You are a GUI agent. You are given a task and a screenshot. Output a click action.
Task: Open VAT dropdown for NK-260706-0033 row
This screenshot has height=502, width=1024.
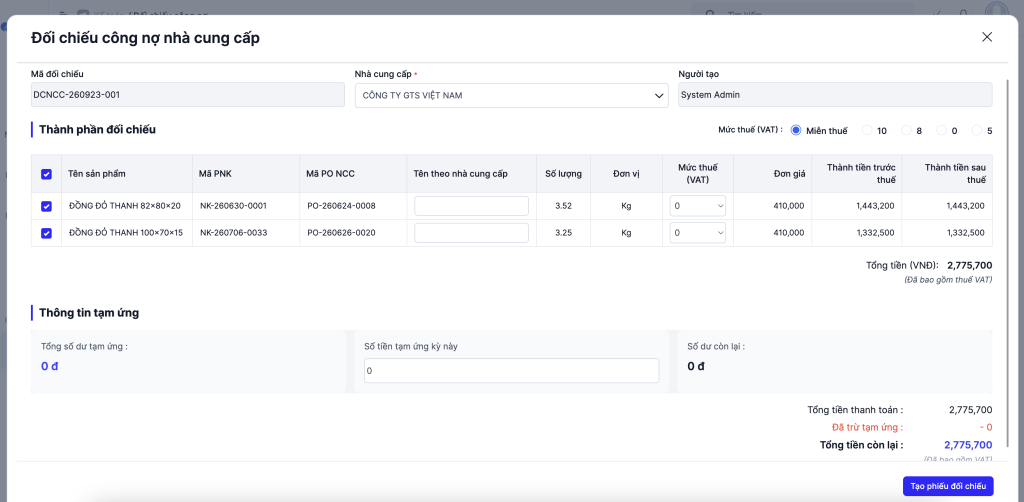(x=697, y=232)
